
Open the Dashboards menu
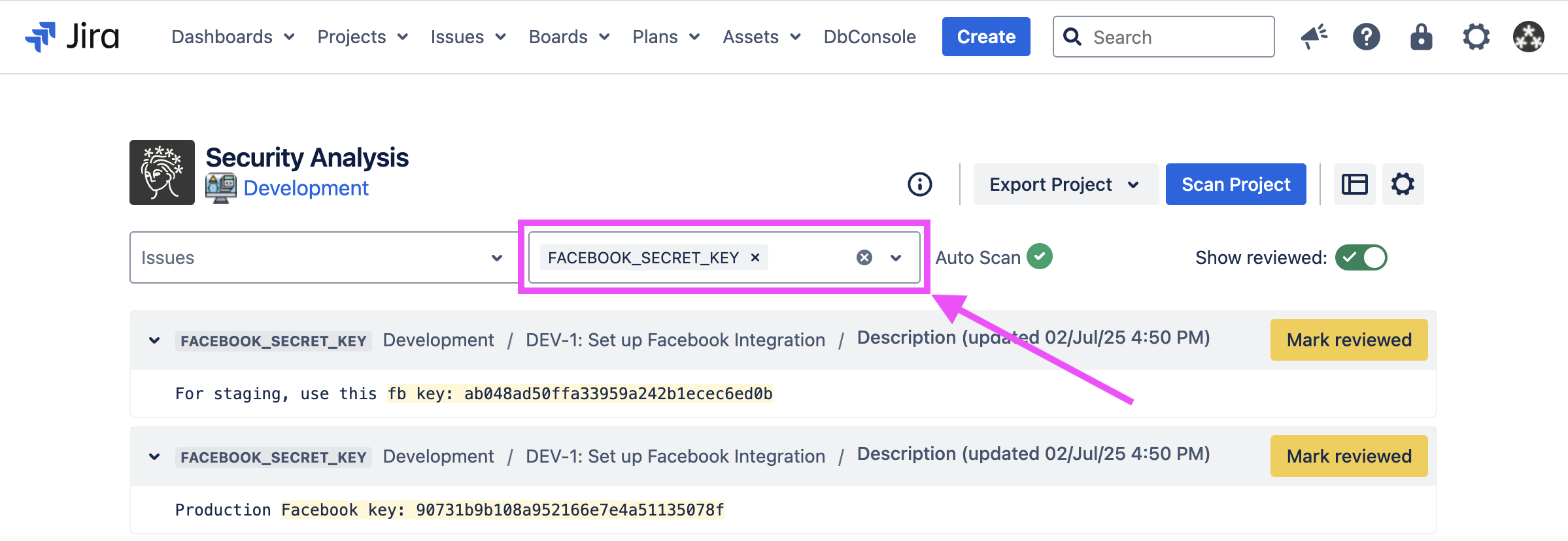[233, 37]
